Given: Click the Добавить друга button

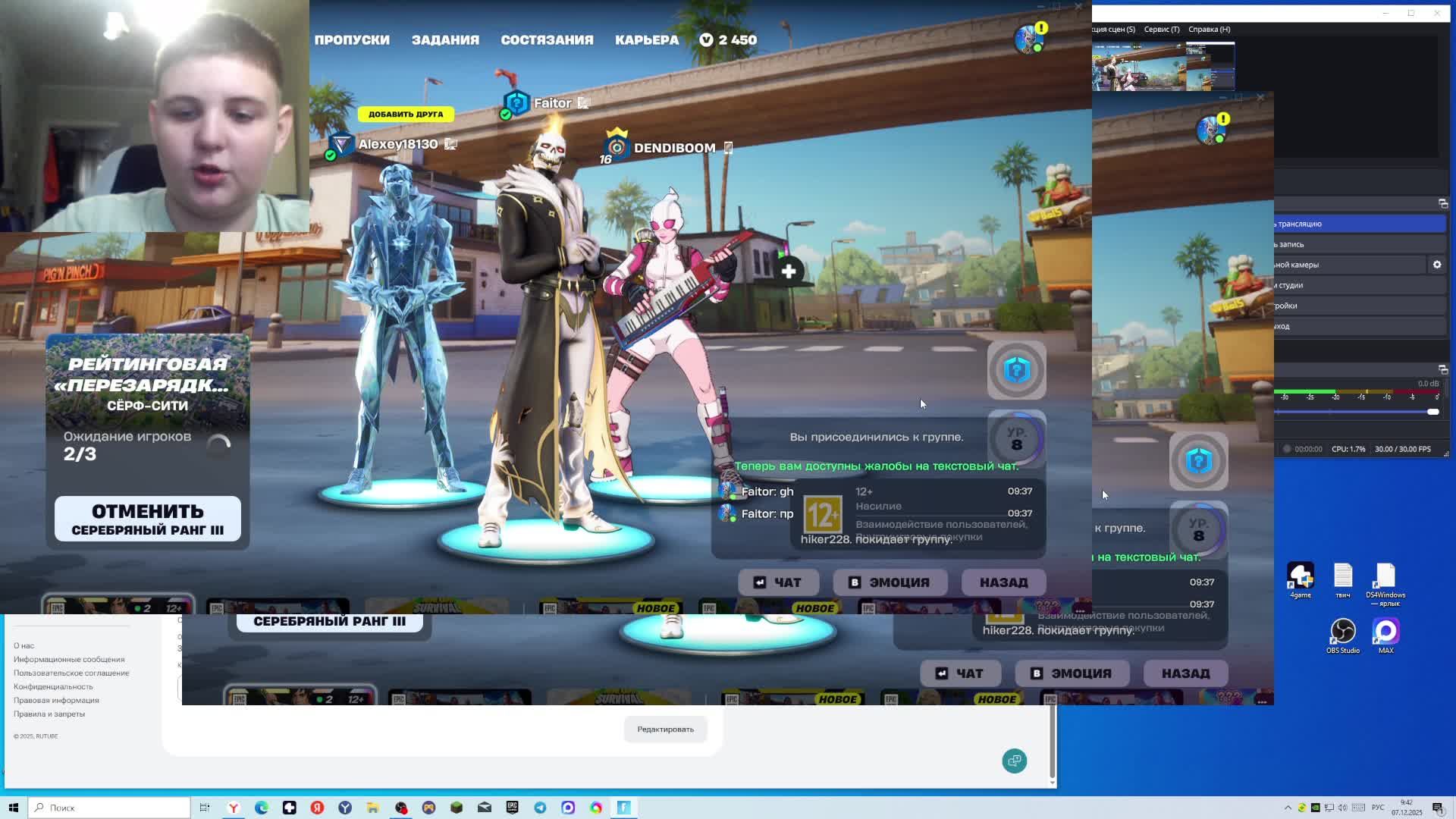Looking at the screenshot, I should point(406,114).
